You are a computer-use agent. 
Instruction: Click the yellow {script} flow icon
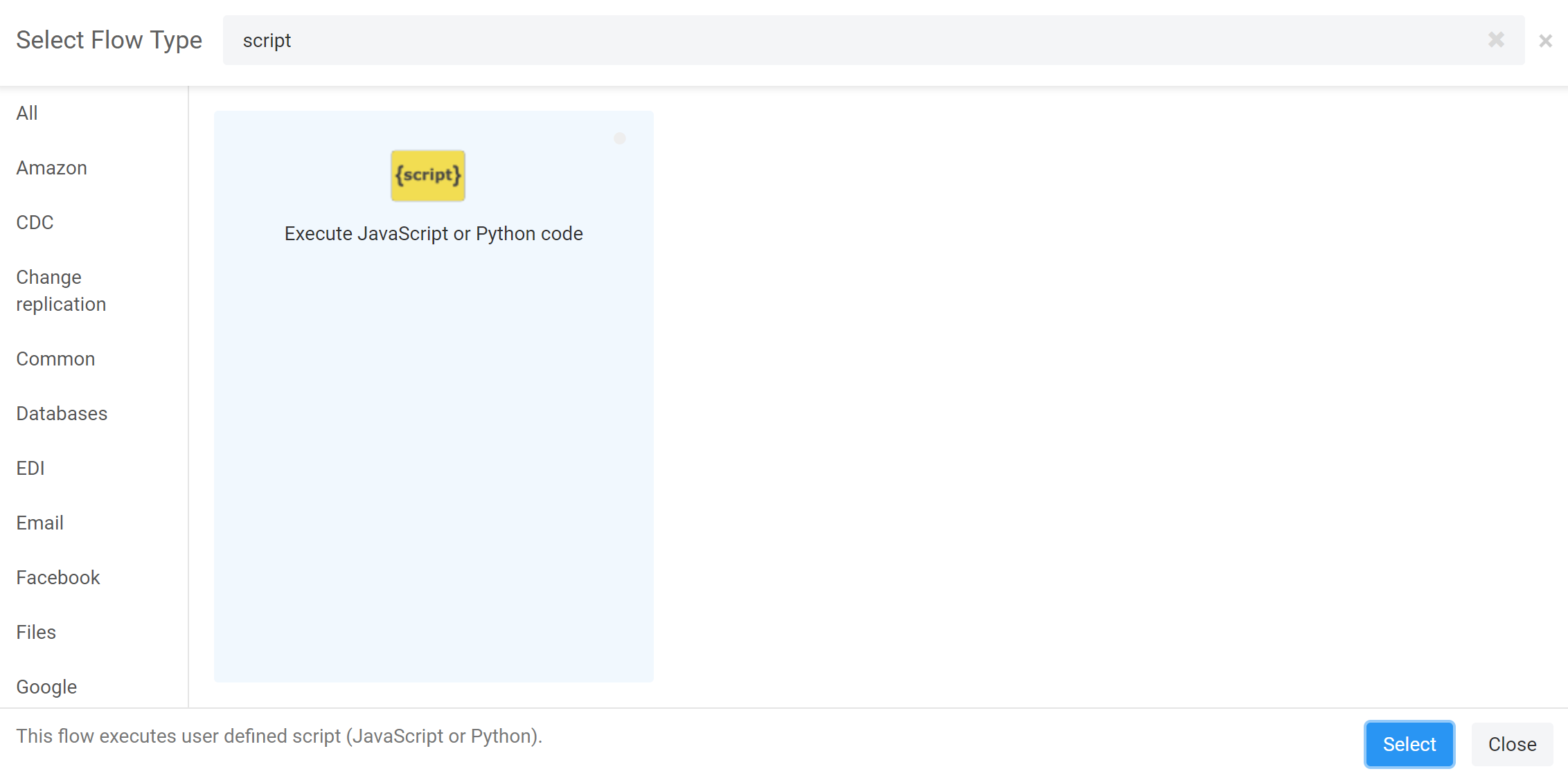[427, 176]
